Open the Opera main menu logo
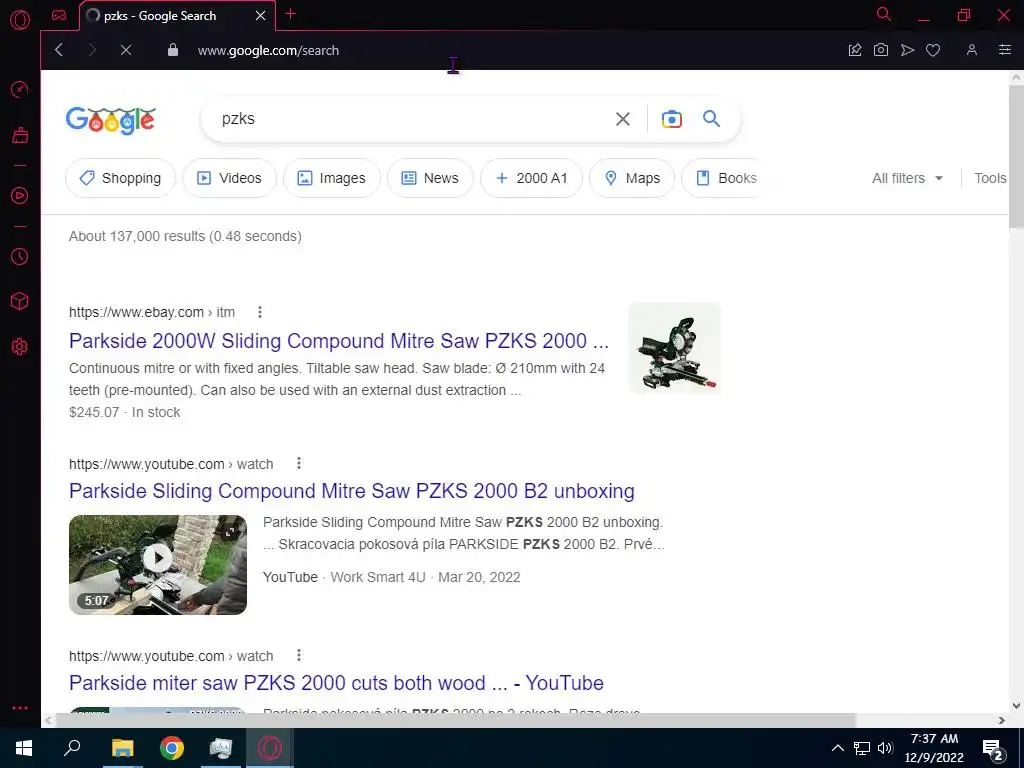The height and width of the screenshot is (768, 1024). (x=20, y=20)
